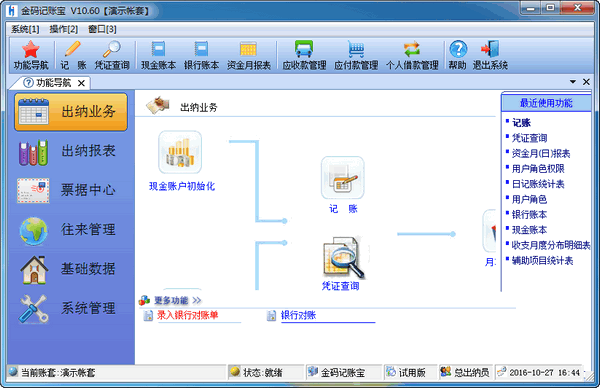Close the 功能导航 tab with its X
Viewport: 600px width, 388px height.
(x=81, y=83)
